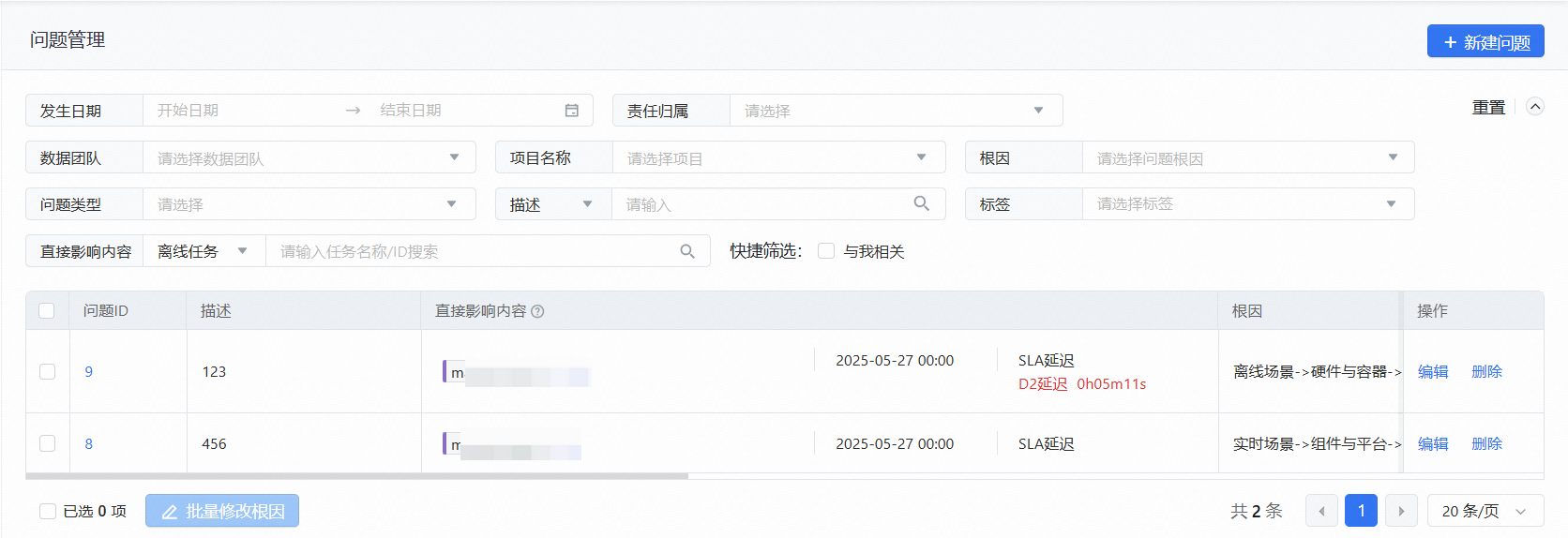1568x538 pixels.
Task: Open 请选择项目 dropdown
Action: 778,157
